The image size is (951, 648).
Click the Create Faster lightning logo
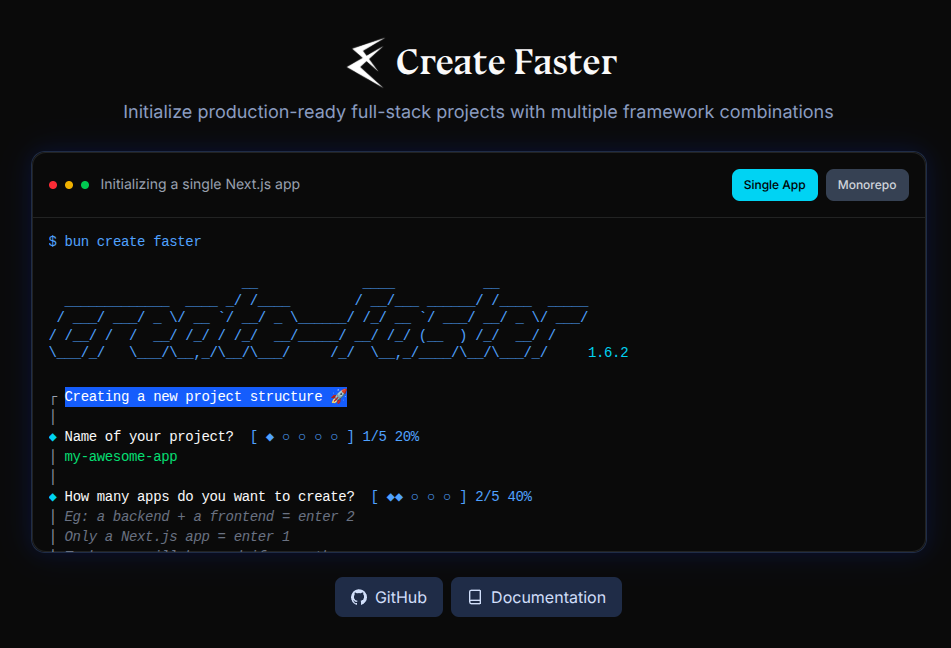click(365, 62)
